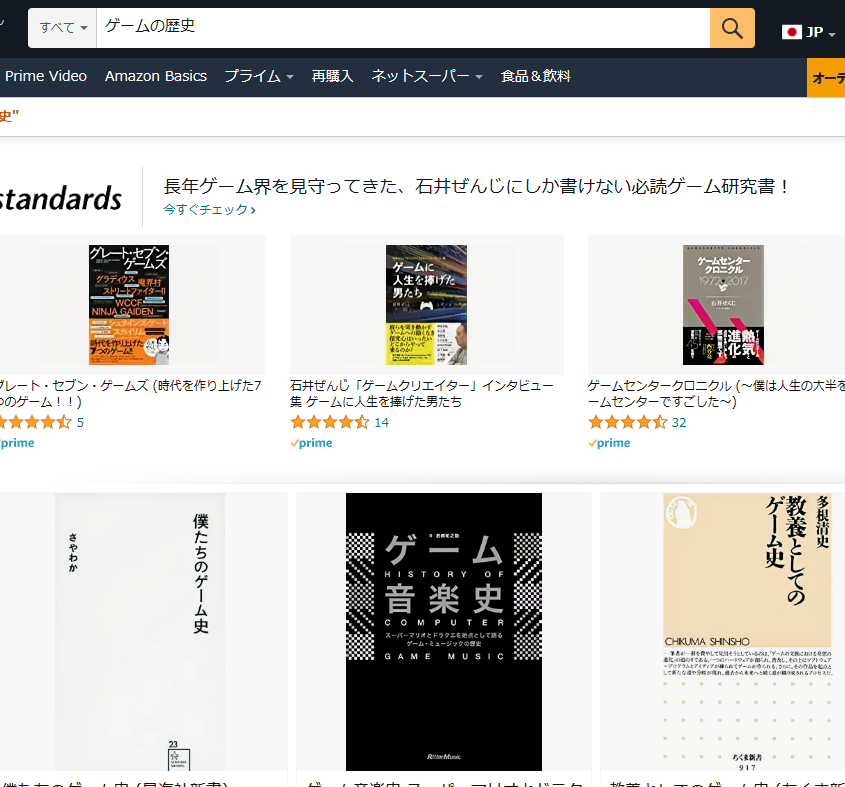Click the orange search magnifier button

(x=732, y=28)
